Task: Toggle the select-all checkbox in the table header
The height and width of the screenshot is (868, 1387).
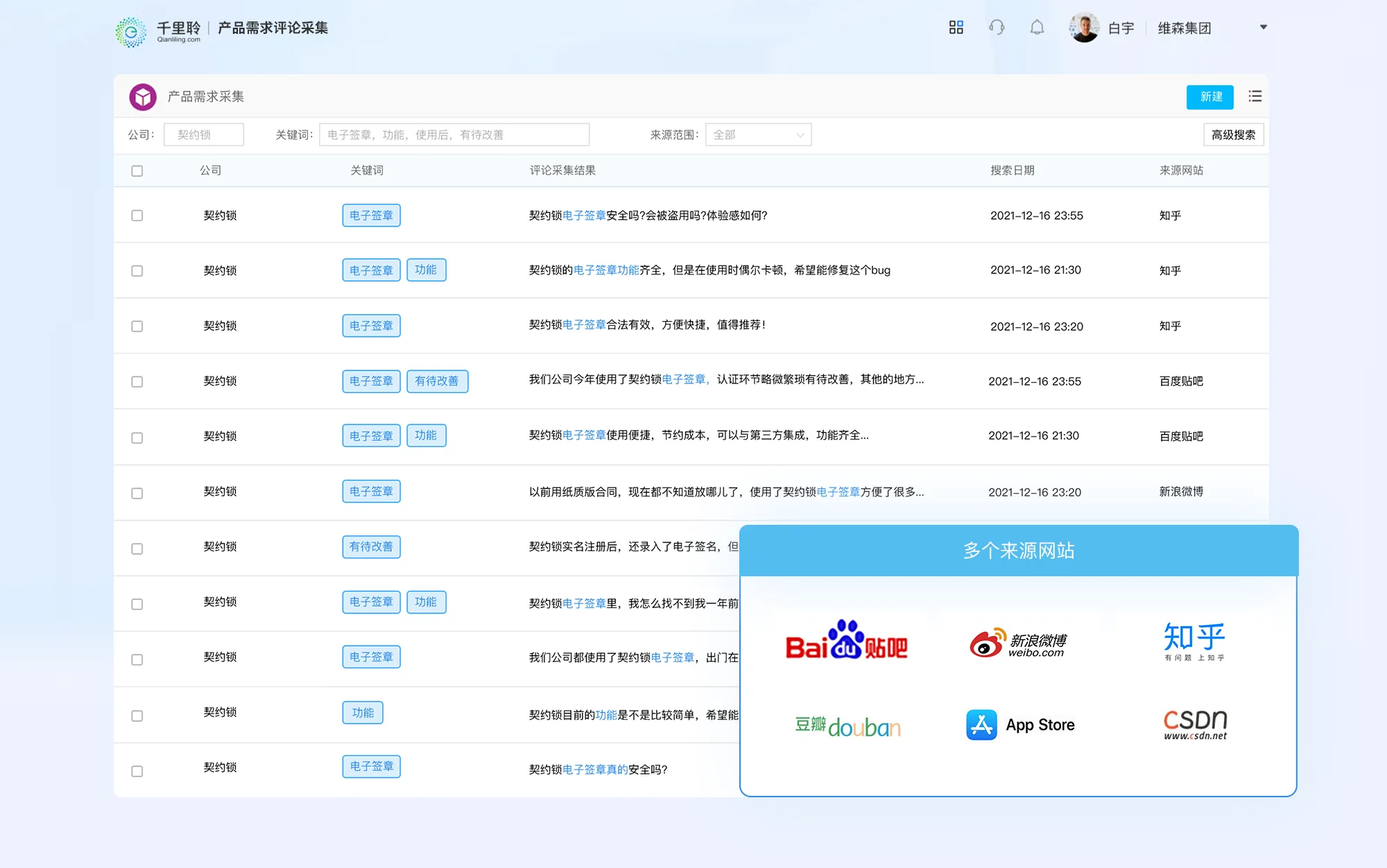Action: pos(137,171)
